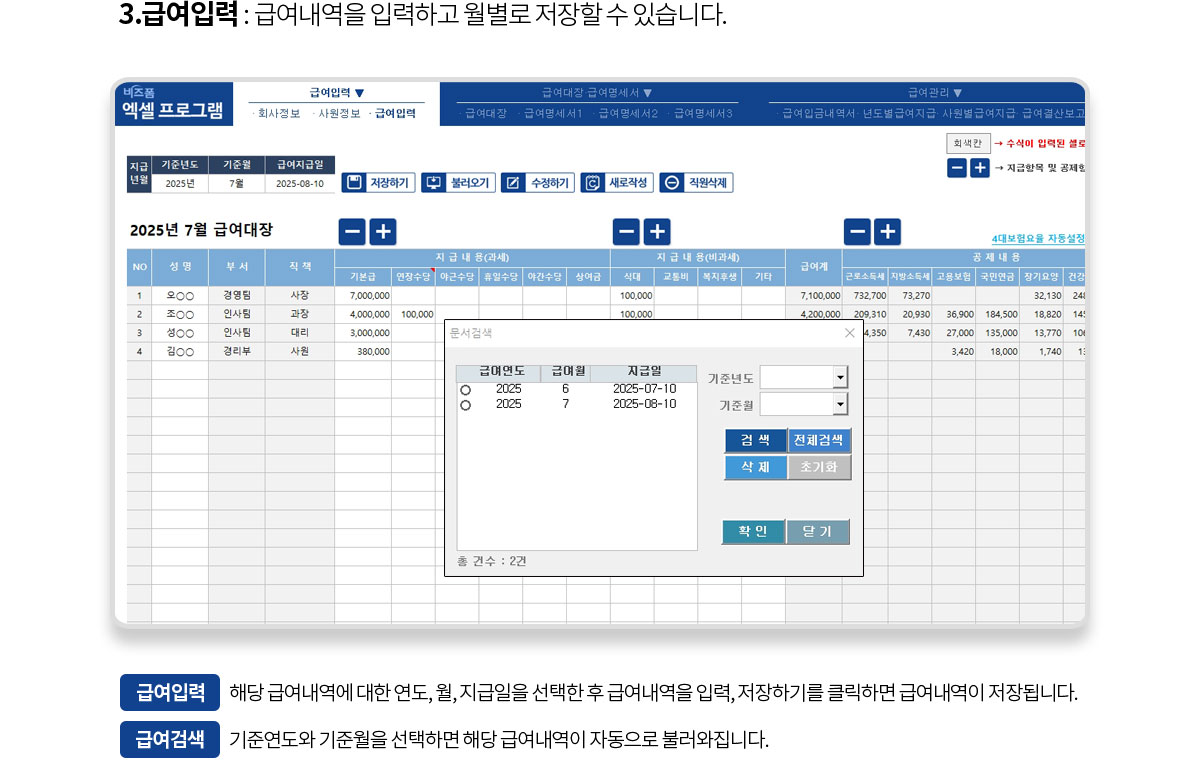Close the 문서검색 dialog with X

pyautogui.click(x=850, y=333)
